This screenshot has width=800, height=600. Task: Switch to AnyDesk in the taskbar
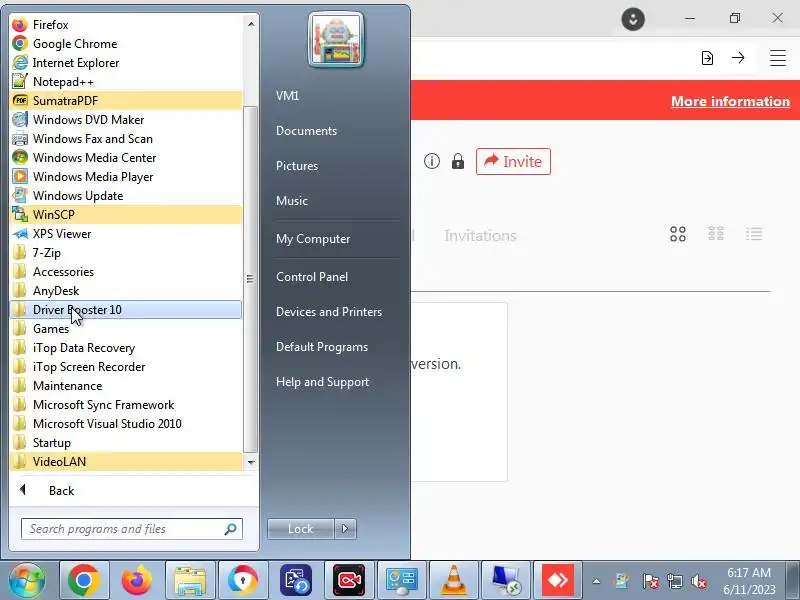coord(558,580)
